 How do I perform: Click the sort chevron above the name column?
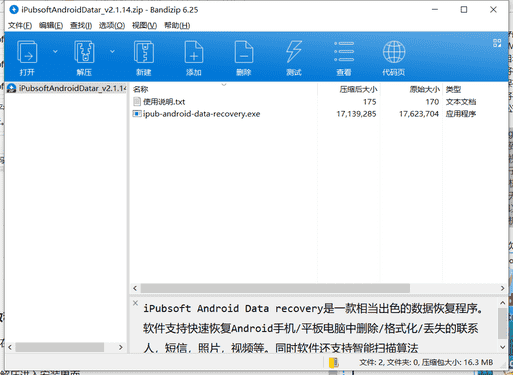pyautogui.click(x=224, y=85)
